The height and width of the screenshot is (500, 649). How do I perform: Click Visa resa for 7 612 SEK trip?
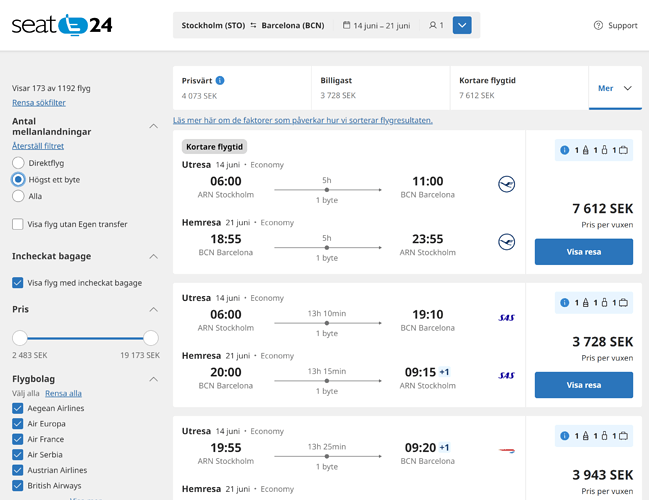coord(584,252)
